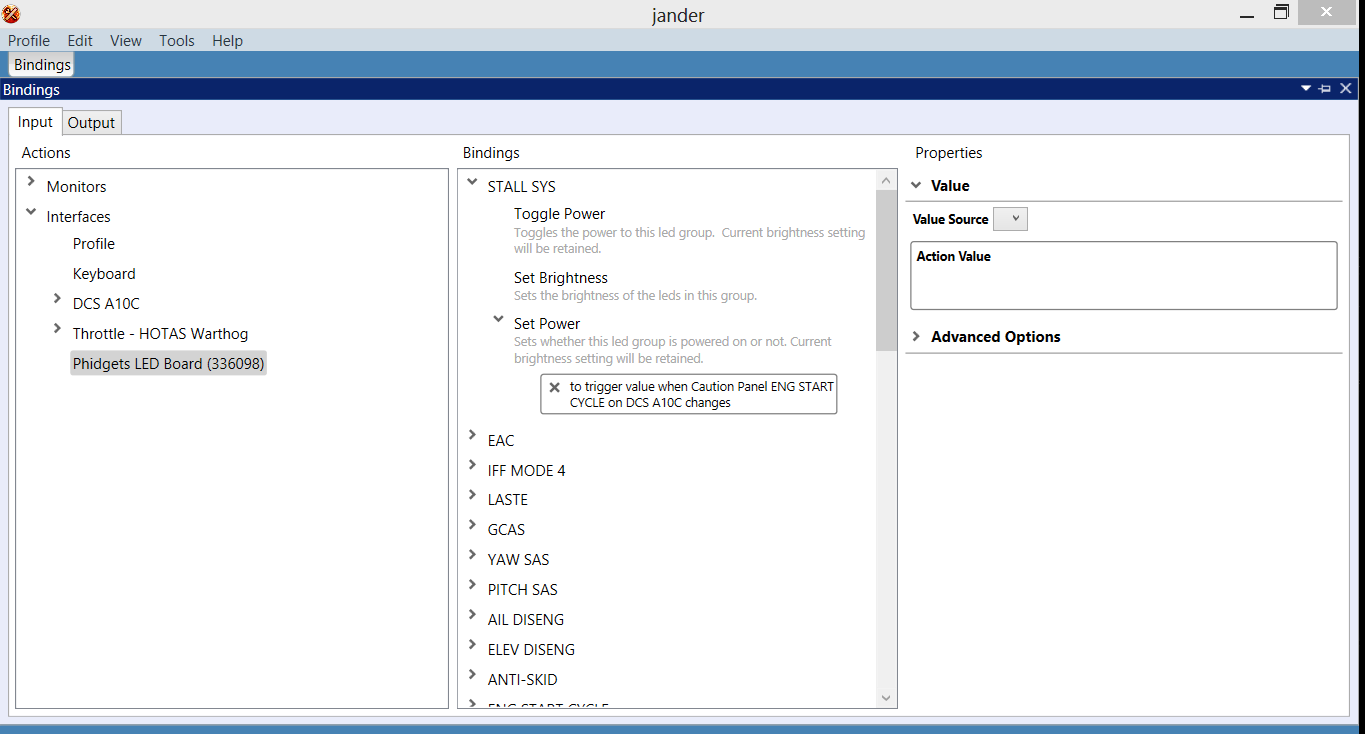Expand the ELEV DISENG group
The image size is (1365, 734).
(472, 645)
